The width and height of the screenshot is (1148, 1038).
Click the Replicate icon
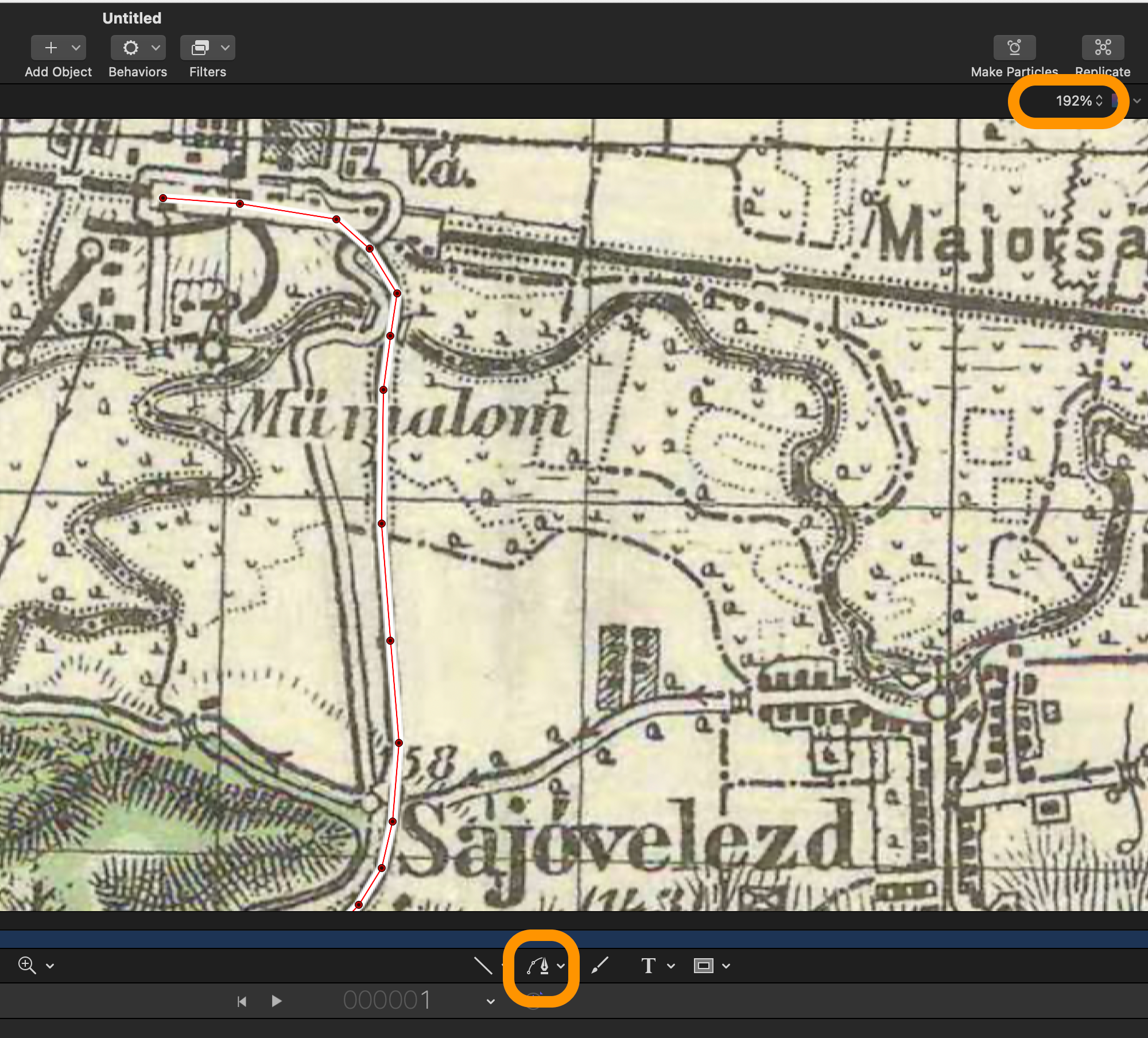click(x=1103, y=48)
